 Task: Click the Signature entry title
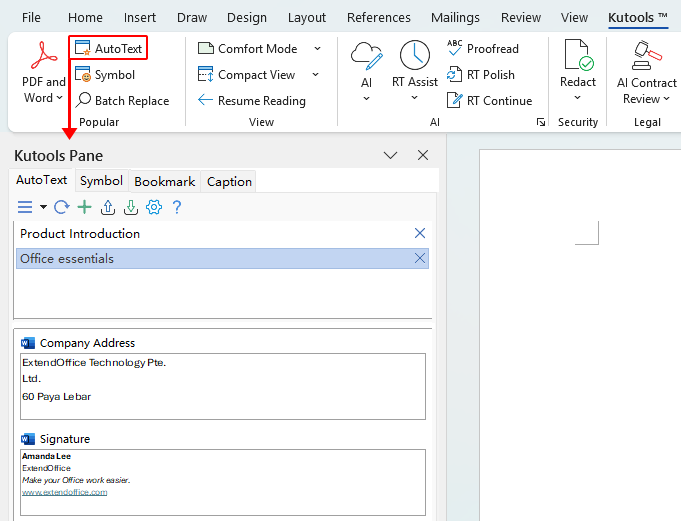point(65,439)
